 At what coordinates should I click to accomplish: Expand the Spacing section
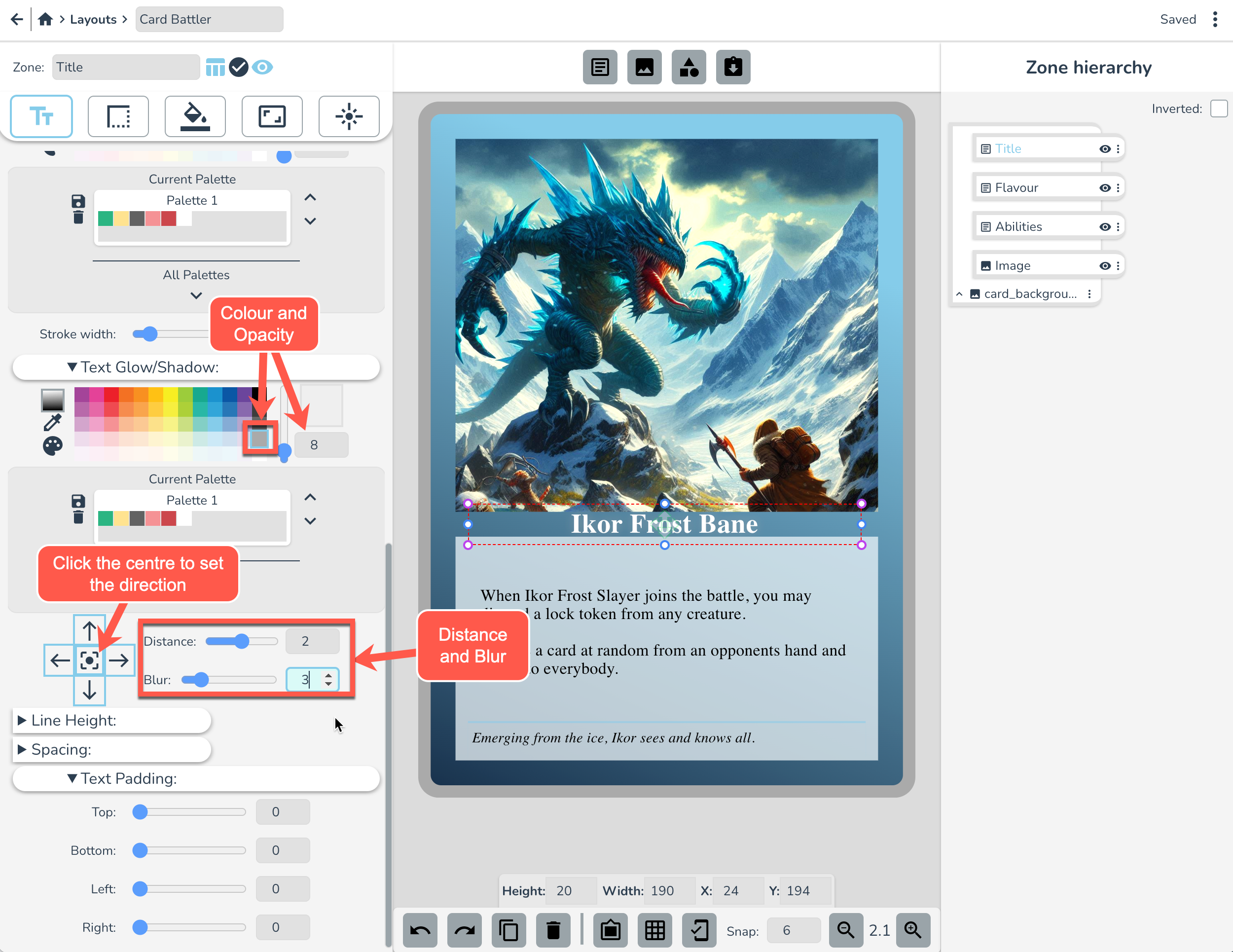pyautogui.click(x=61, y=749)
